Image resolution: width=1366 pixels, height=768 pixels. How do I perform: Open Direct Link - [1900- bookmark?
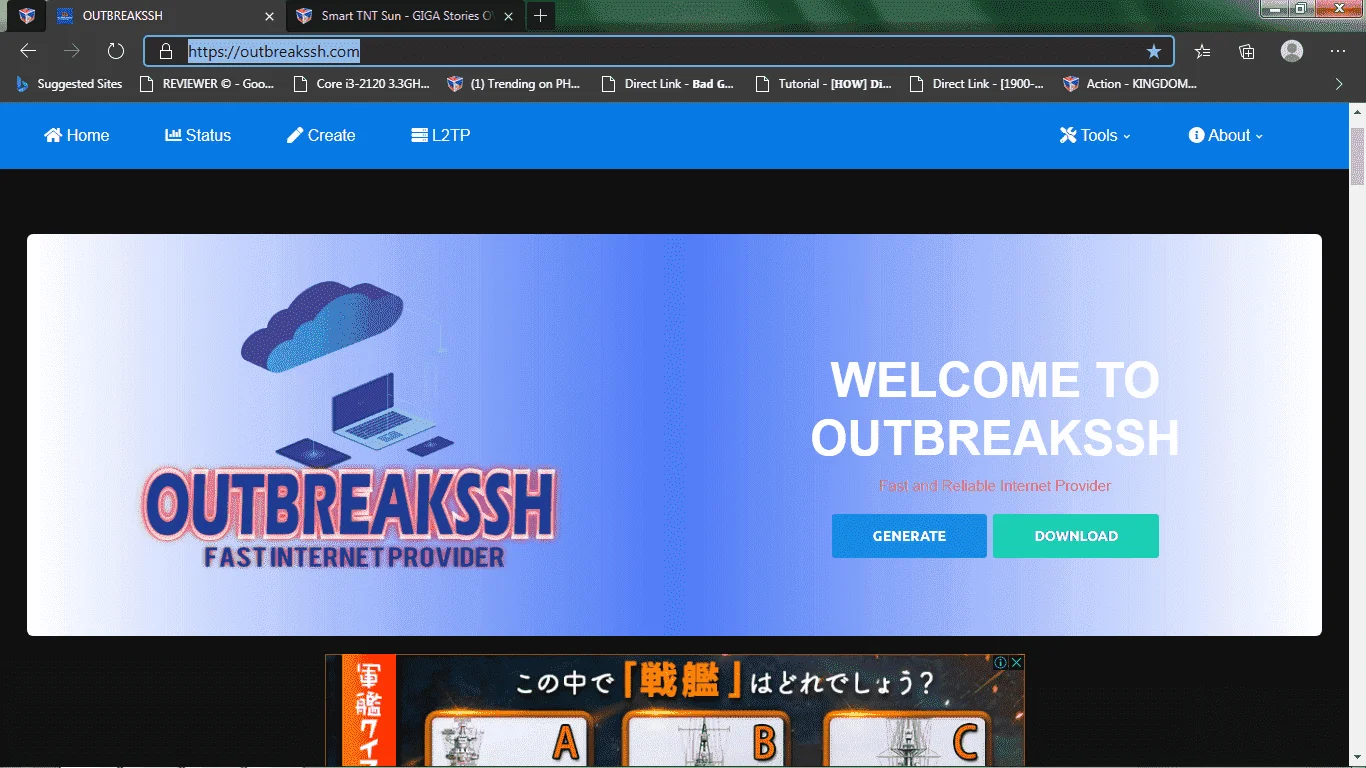point(977,84)
